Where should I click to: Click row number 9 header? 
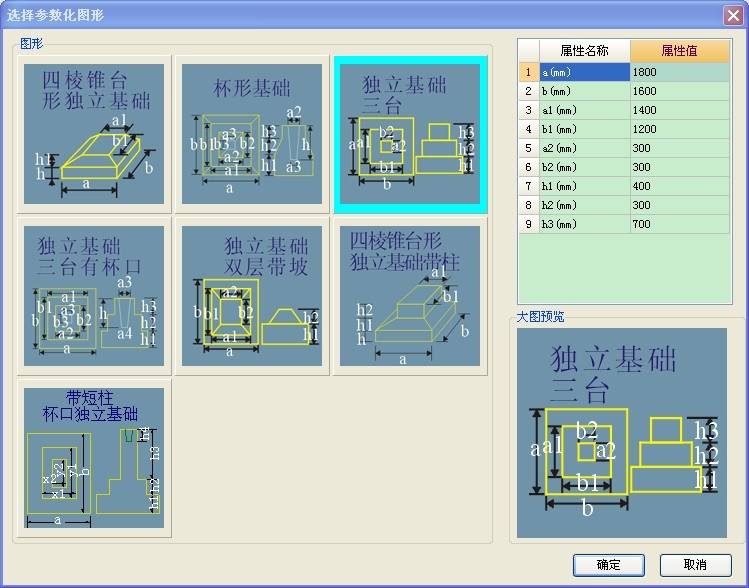(529, 224)
